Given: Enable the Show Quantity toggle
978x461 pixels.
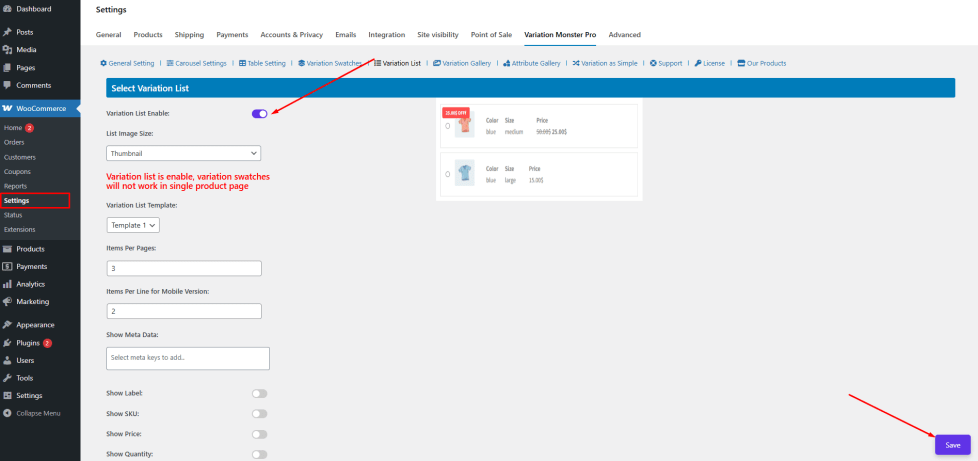Looking at the screenshot, I should coord(259,455).
